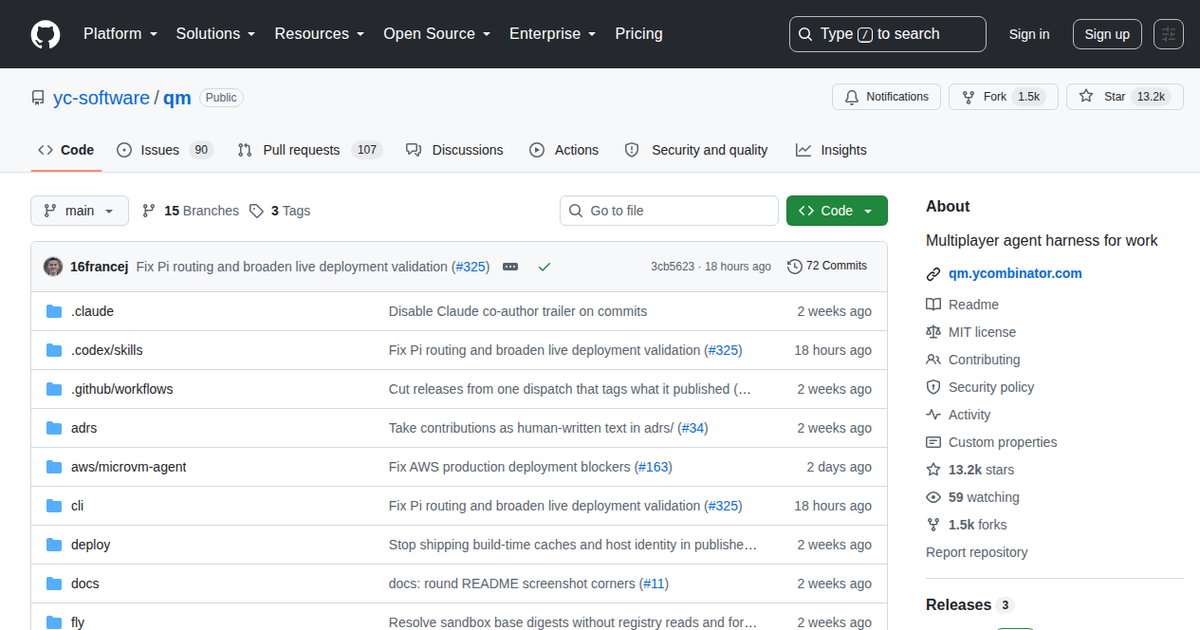Click folder icon beside docs
This screenshot has height=630, width=1200.
tap(54, 584)
